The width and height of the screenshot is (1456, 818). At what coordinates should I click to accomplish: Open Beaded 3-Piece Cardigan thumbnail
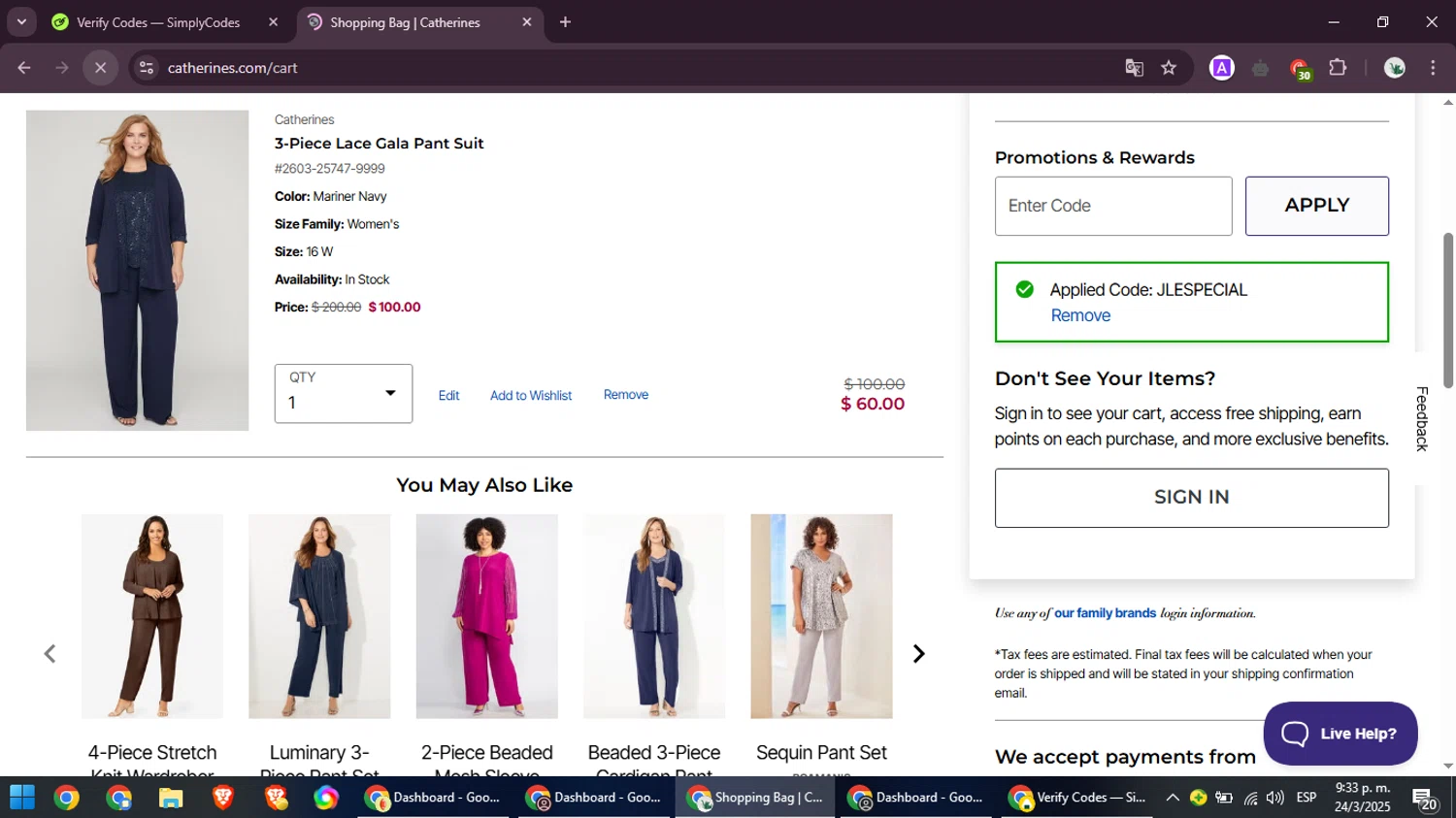click(654, 616)
